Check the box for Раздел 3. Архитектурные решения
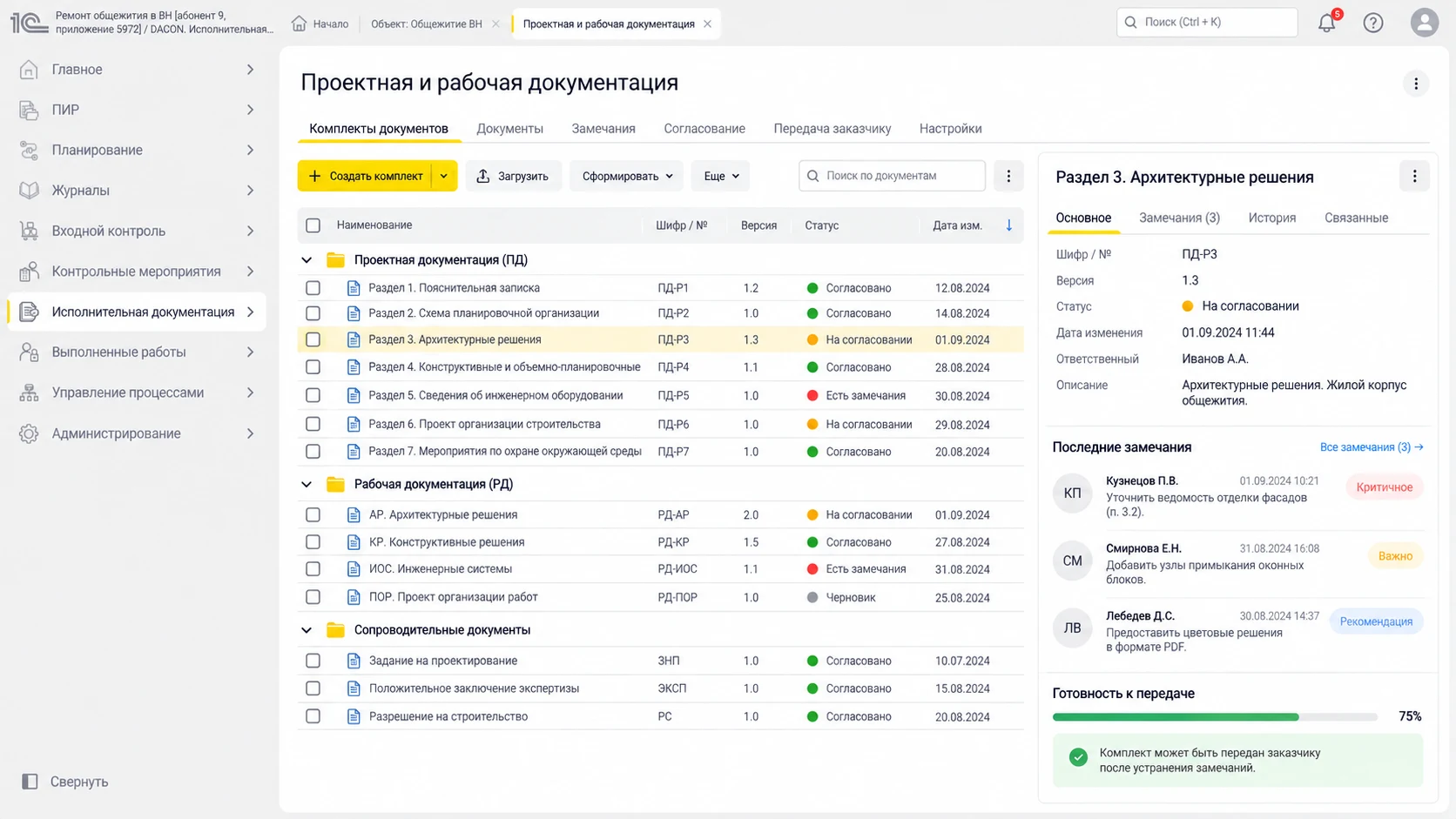The width and height of the screenshot is (1456, 819). 313,339
